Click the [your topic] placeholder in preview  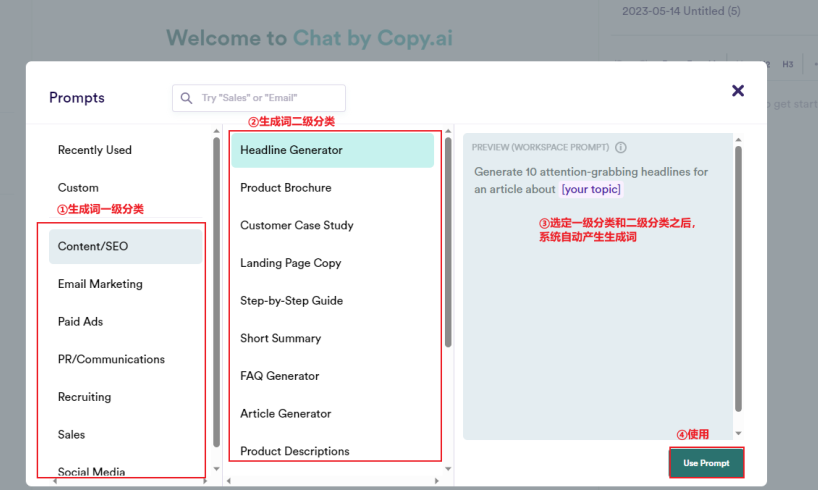point(591,189)
